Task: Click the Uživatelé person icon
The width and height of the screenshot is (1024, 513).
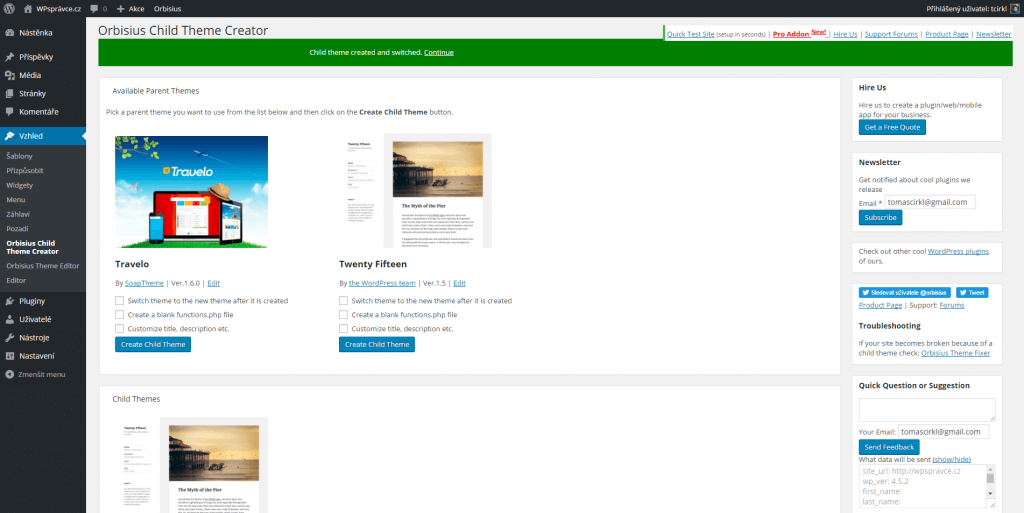Action: click(x=9, y=319)
